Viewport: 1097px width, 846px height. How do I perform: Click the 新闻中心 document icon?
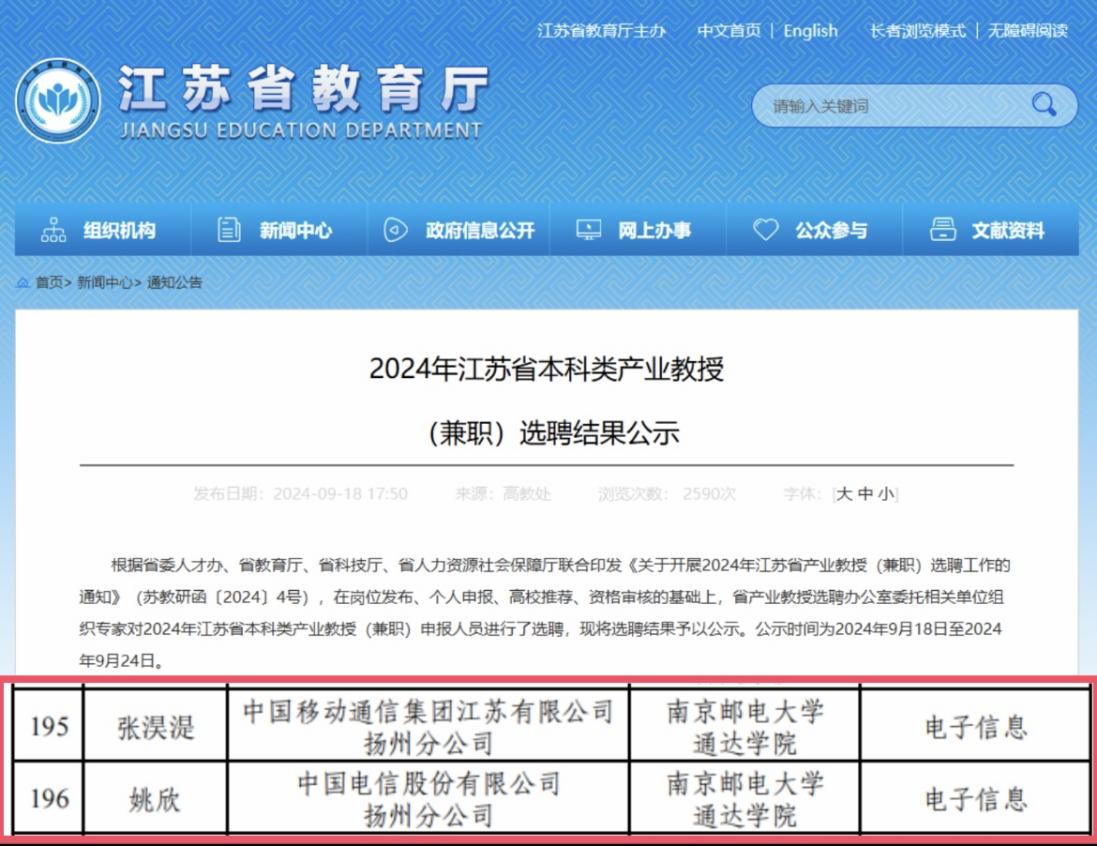[x=229, y=230]
